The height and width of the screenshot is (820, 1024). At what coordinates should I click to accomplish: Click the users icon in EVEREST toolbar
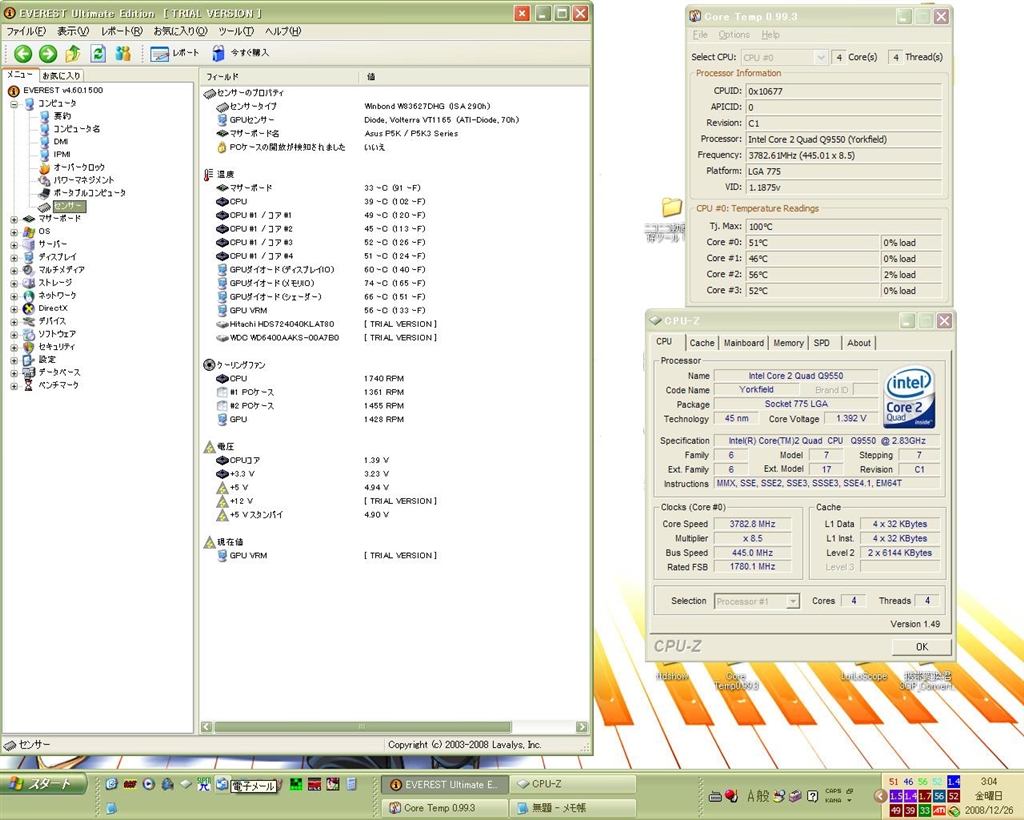click(123, 53)
